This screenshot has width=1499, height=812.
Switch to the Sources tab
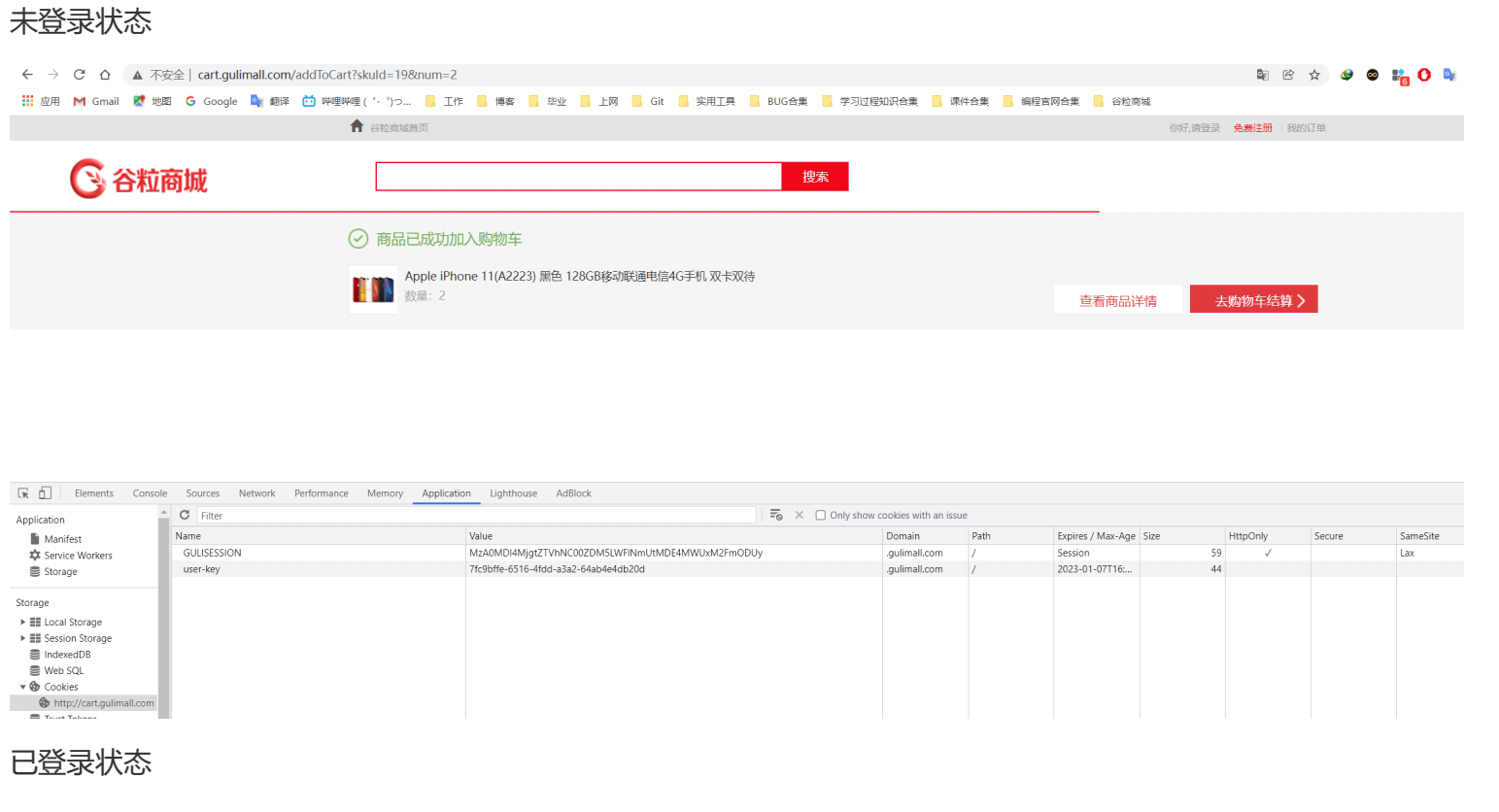click(x=203, y=493)
